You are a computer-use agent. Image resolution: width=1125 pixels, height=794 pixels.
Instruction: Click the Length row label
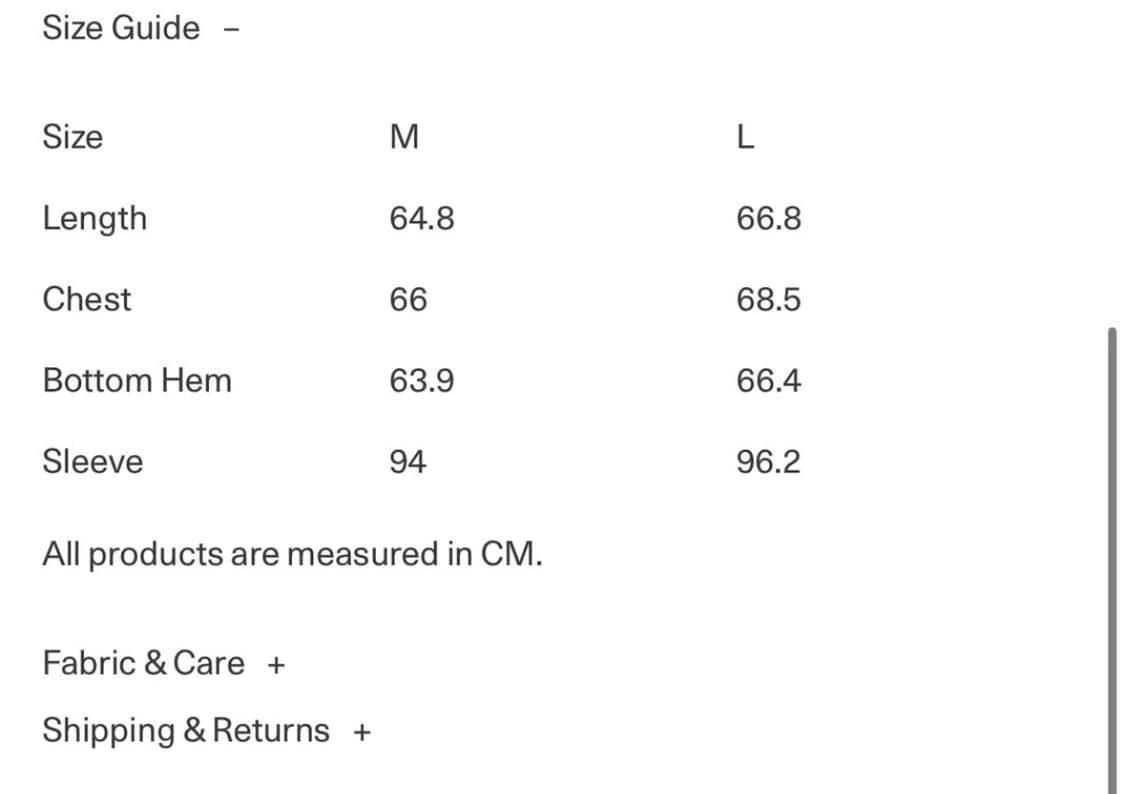pos(94,219)
